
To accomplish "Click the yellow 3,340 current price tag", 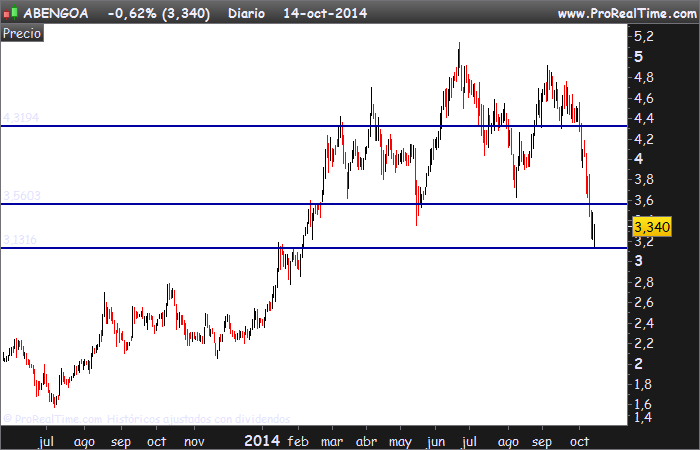I will click(652, 227).
